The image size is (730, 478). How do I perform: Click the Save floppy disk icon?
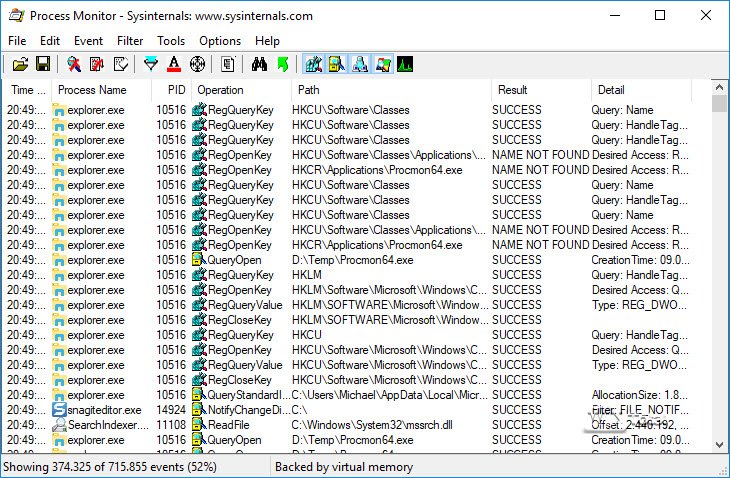click(43, 65)
